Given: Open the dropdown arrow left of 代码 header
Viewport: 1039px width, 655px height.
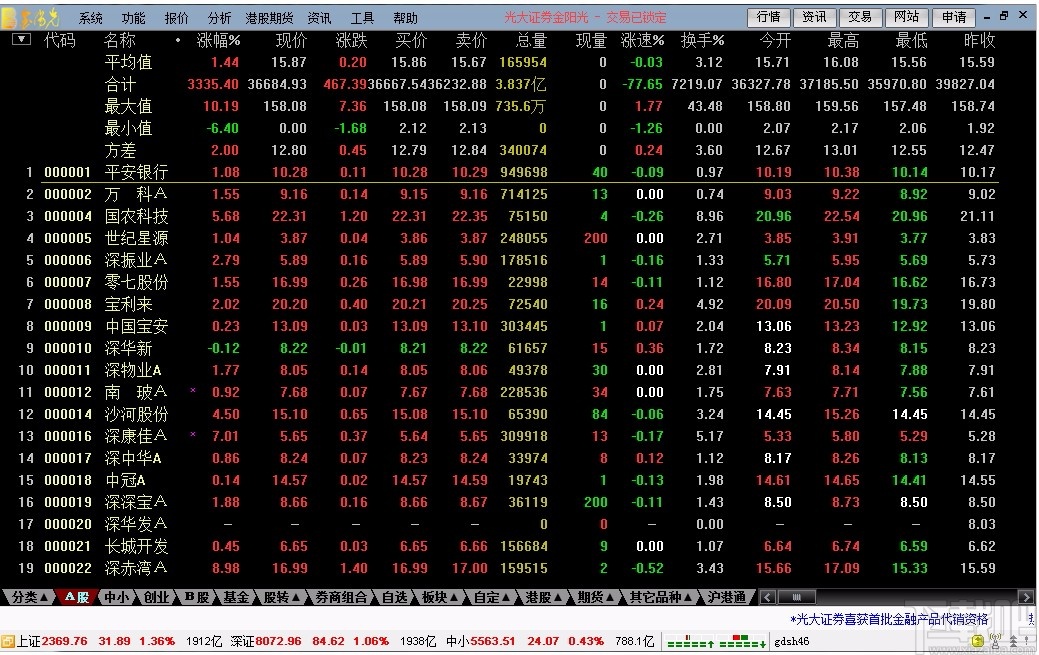Looking at the screenshot, I should (22, 39).
